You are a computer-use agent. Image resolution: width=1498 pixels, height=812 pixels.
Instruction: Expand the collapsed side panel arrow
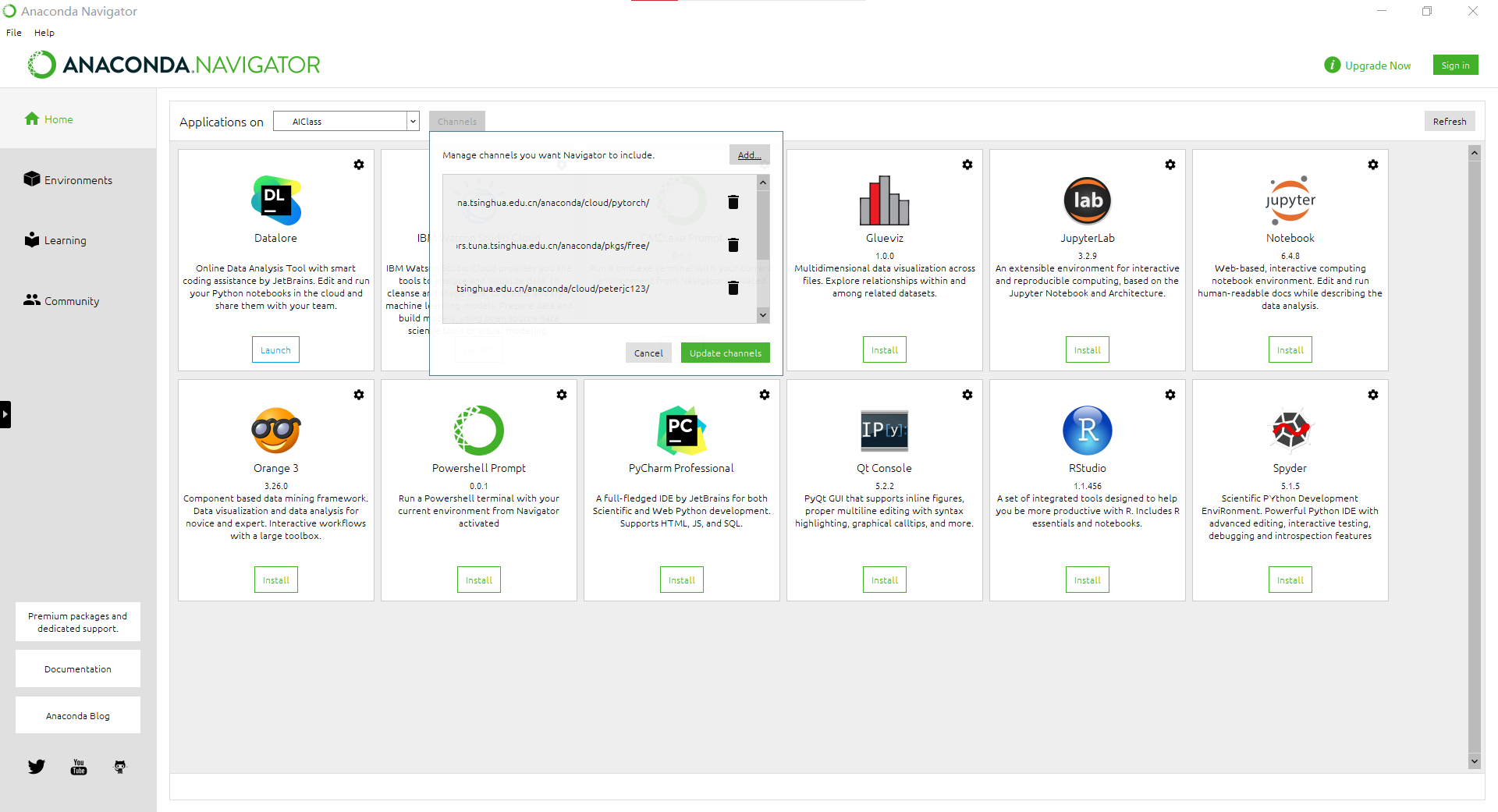[x=5, y=414]
